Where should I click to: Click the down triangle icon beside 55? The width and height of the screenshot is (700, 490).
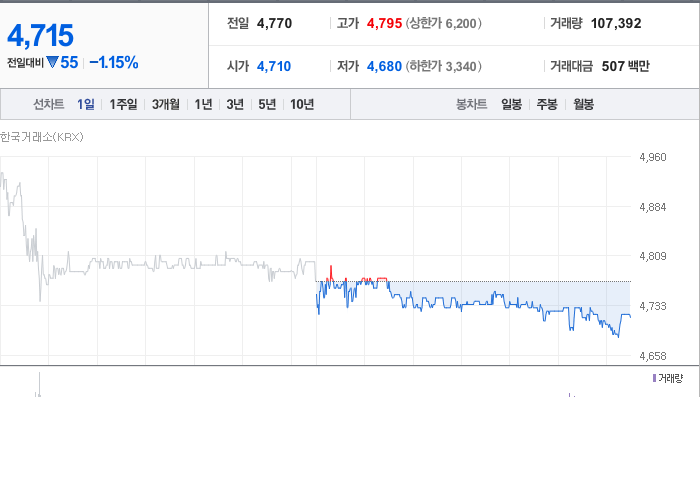(53, 62)
